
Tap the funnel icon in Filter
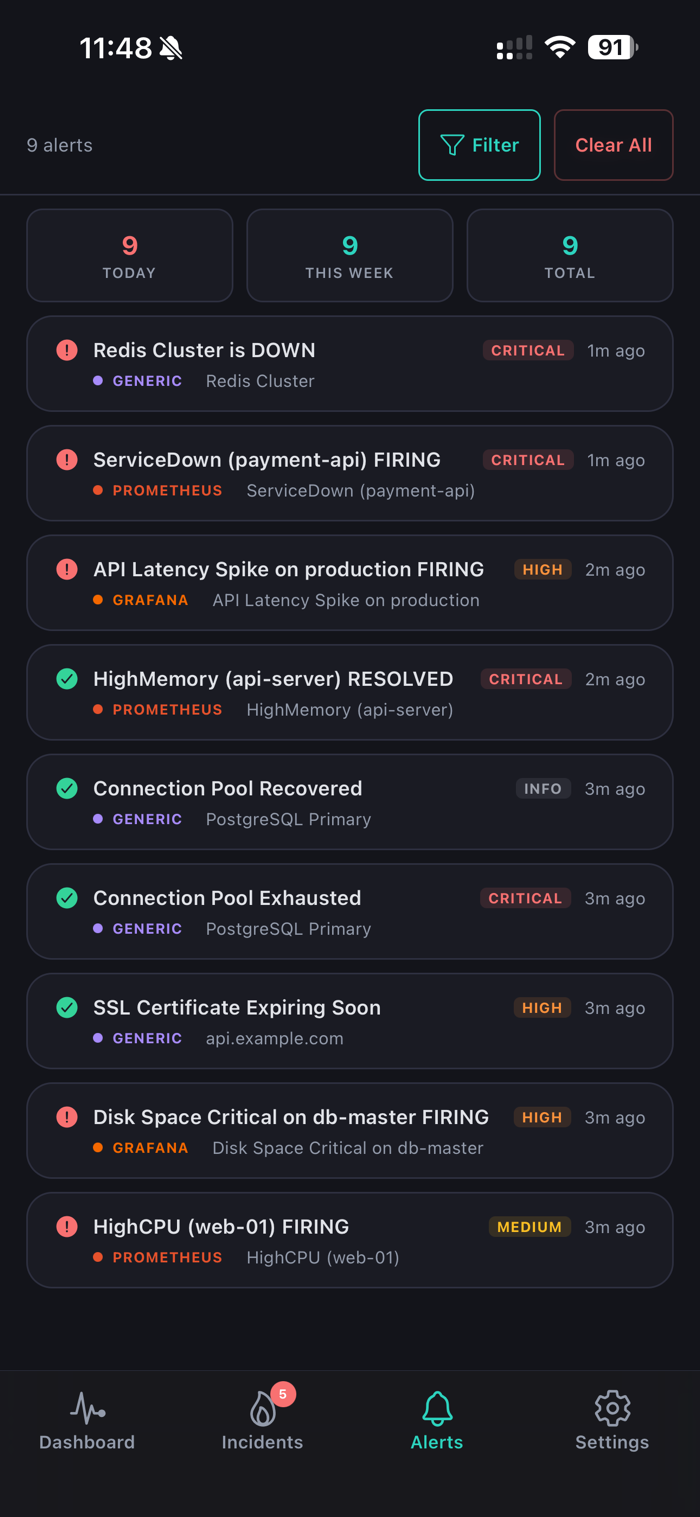452,145
